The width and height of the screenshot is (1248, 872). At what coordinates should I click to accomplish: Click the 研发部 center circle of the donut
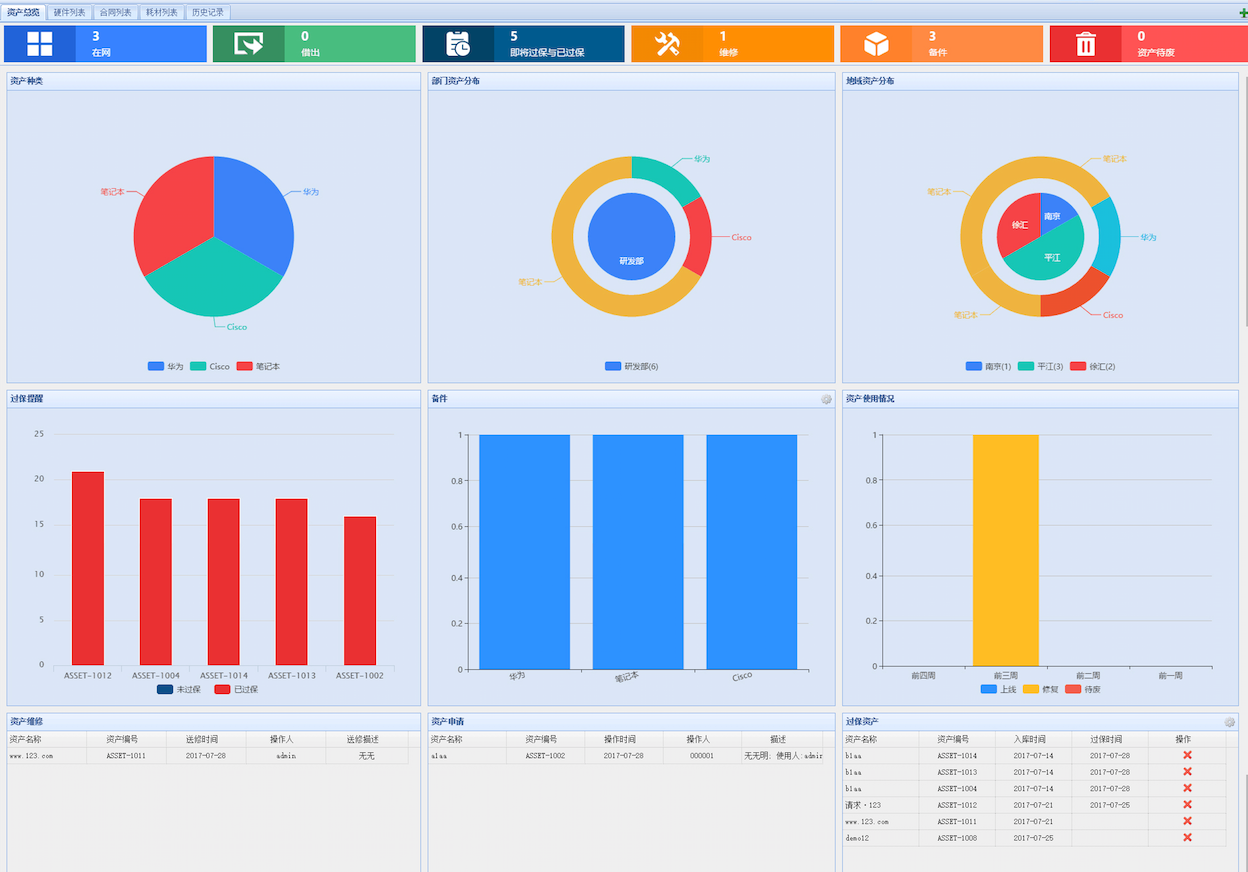(631, 237)
